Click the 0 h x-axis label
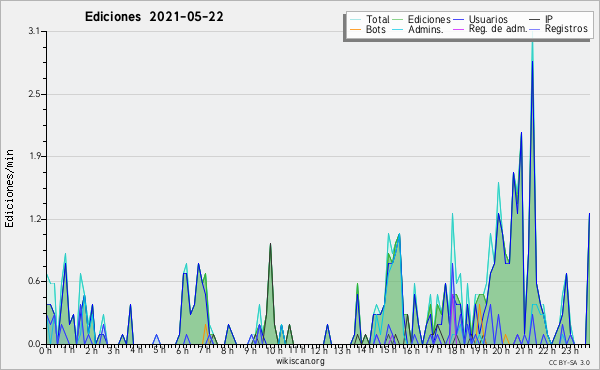This screenshot has width=600, height=370. tap(45, 350)
